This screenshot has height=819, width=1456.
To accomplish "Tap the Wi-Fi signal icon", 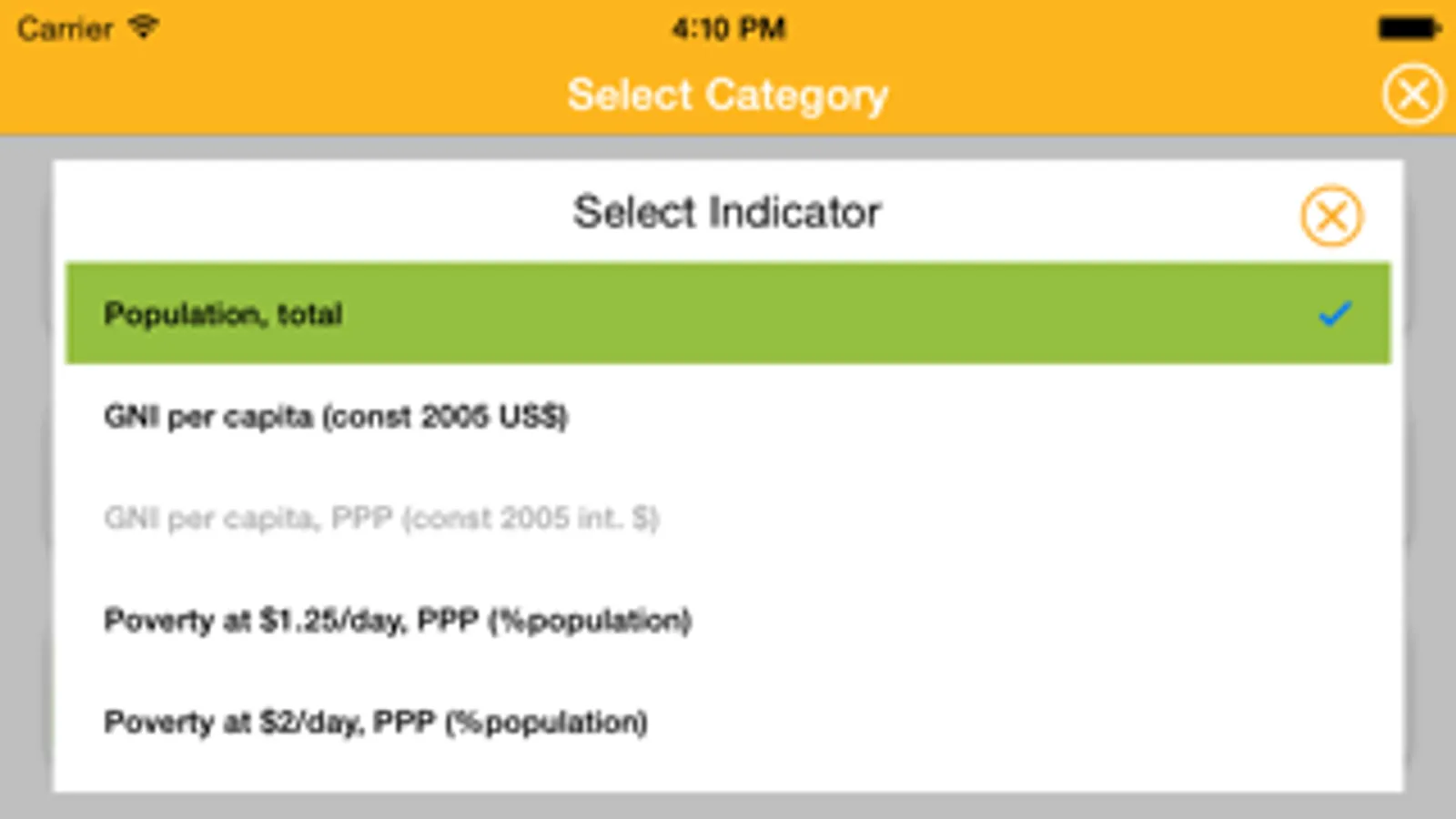I will (143, 27).
